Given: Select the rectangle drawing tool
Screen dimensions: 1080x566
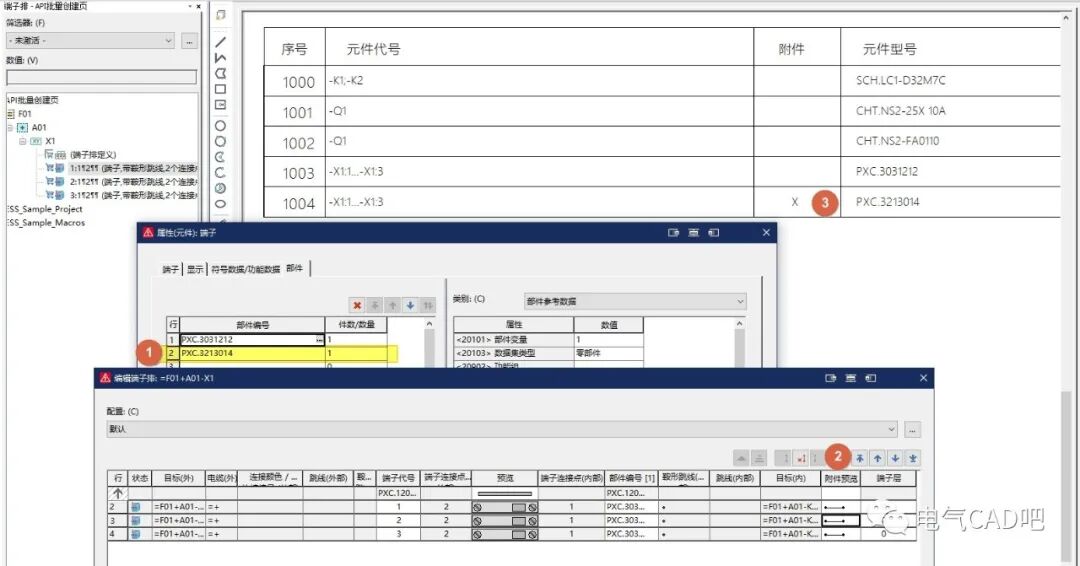Looking at the screenshot, I should tap(220, 89).
